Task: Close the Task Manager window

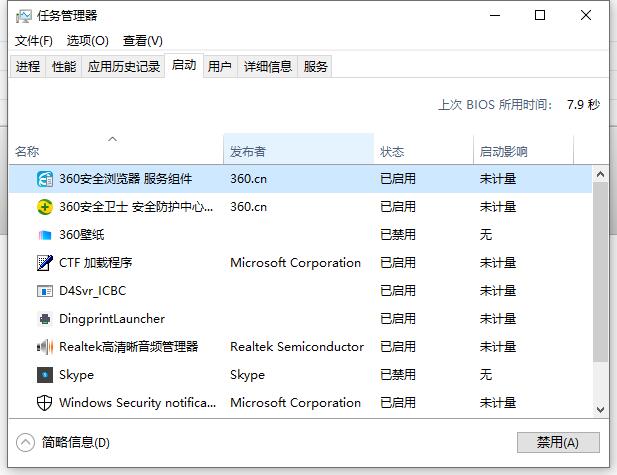Action: coord(586,16)
